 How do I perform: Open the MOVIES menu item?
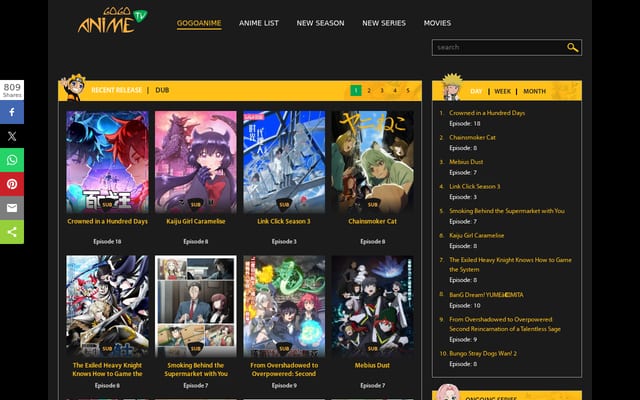(x=437, y=23)
